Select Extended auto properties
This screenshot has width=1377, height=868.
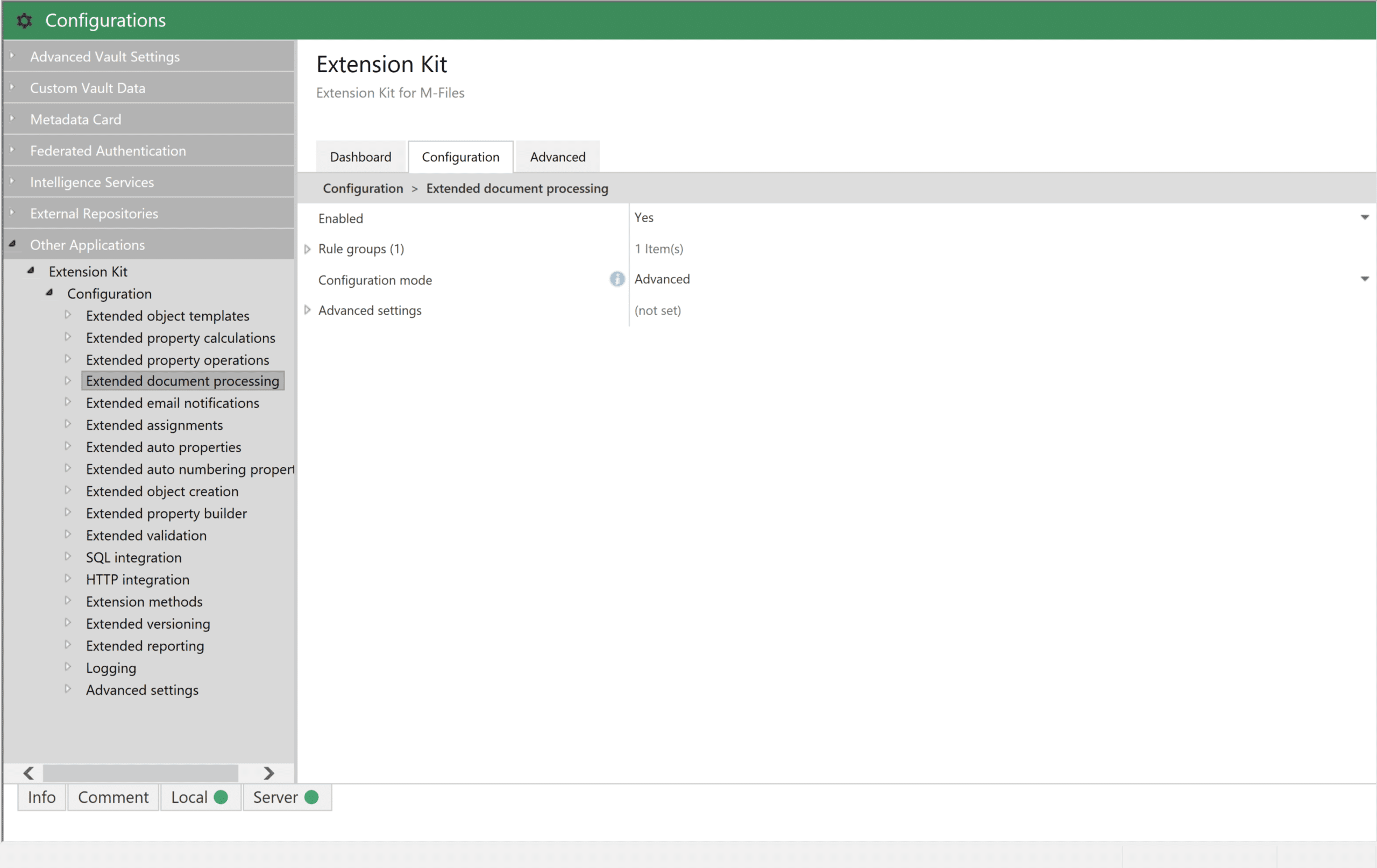tap(164, 447)
